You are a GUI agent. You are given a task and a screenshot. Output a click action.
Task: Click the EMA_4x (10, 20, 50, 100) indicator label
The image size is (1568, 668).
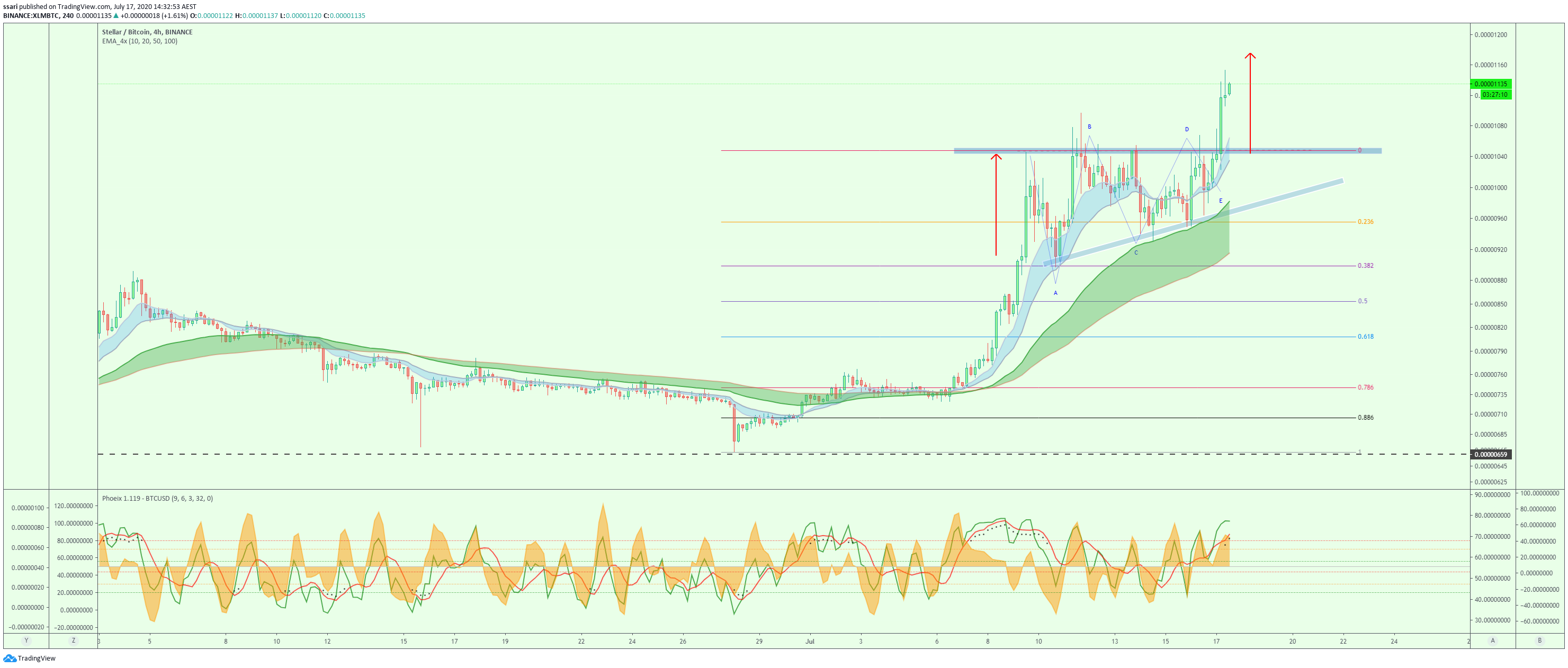pyautogui.click(x=140, y=41)
